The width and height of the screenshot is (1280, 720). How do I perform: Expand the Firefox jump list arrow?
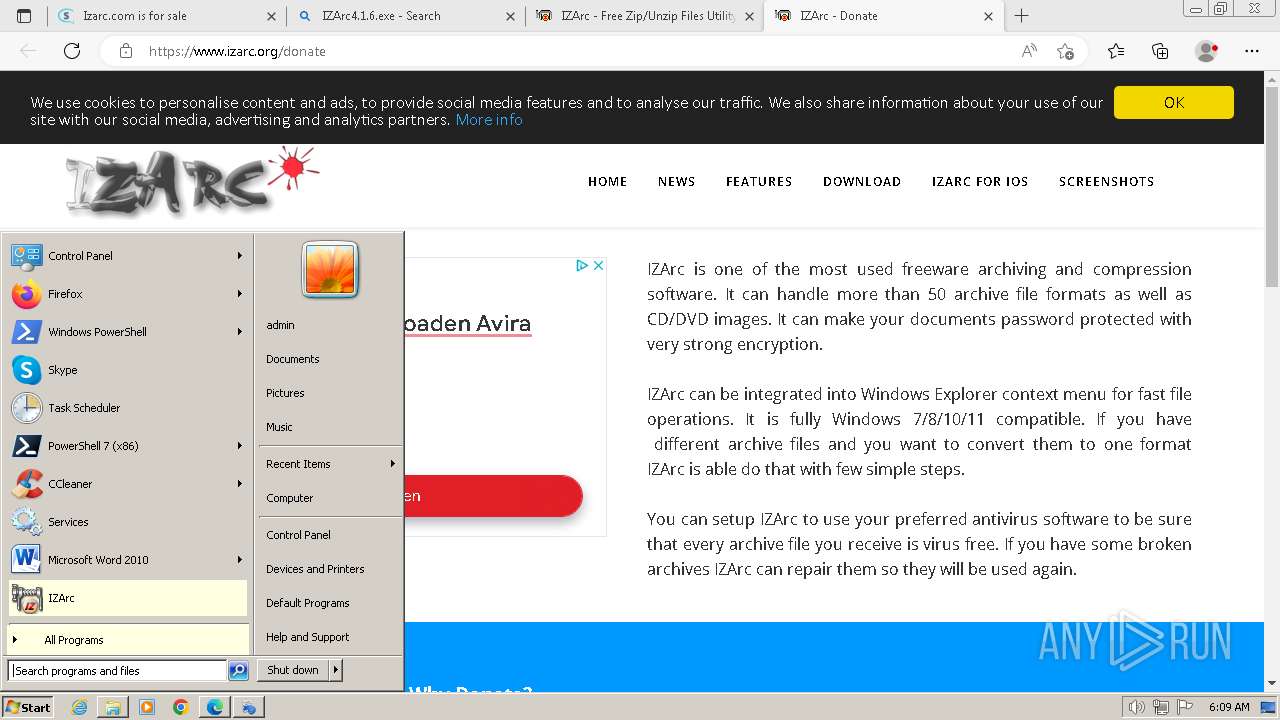pyautogui.click(x=240, y=294)
